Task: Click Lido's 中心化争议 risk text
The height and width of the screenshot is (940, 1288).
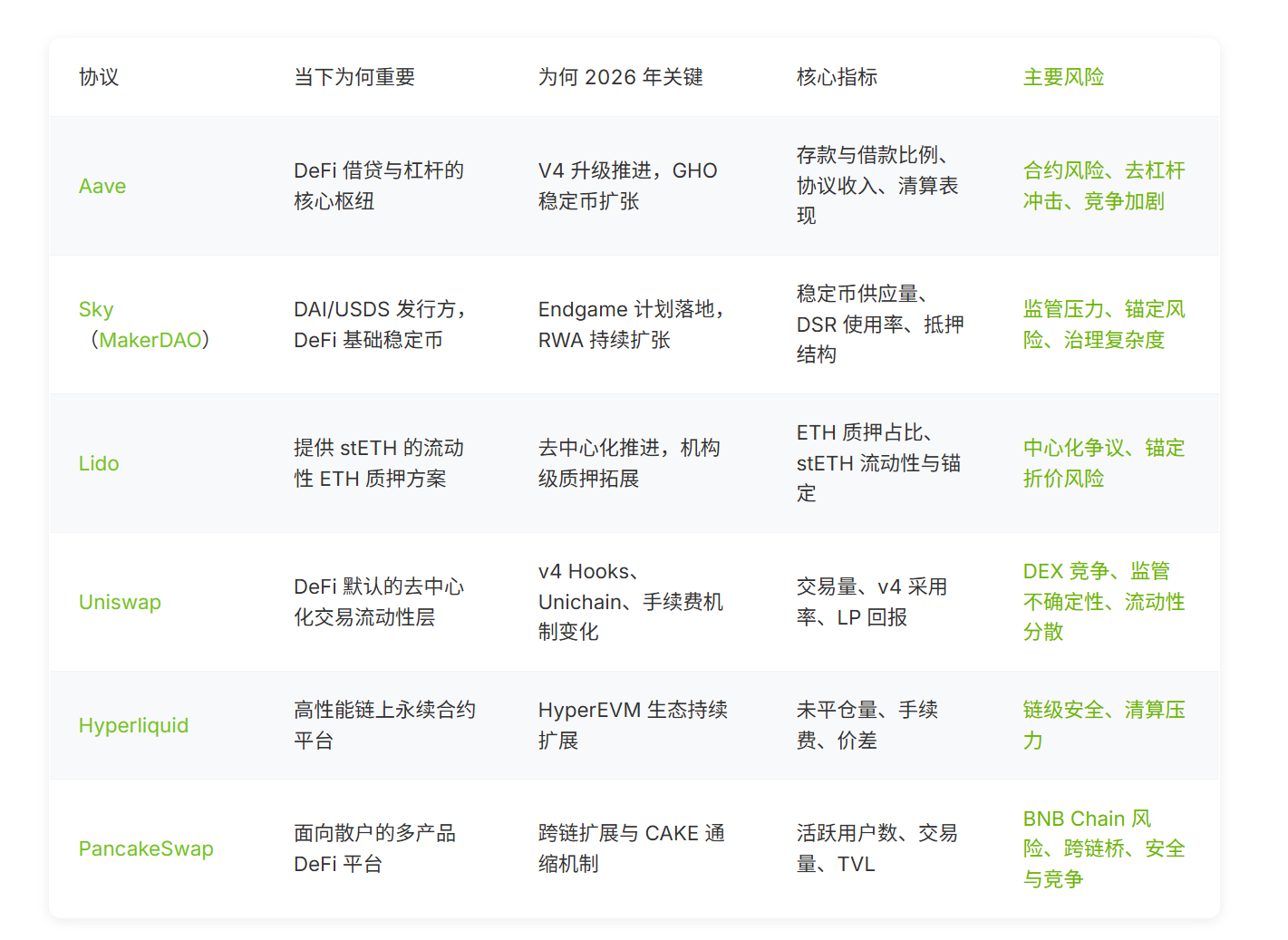Action: 1074,448
